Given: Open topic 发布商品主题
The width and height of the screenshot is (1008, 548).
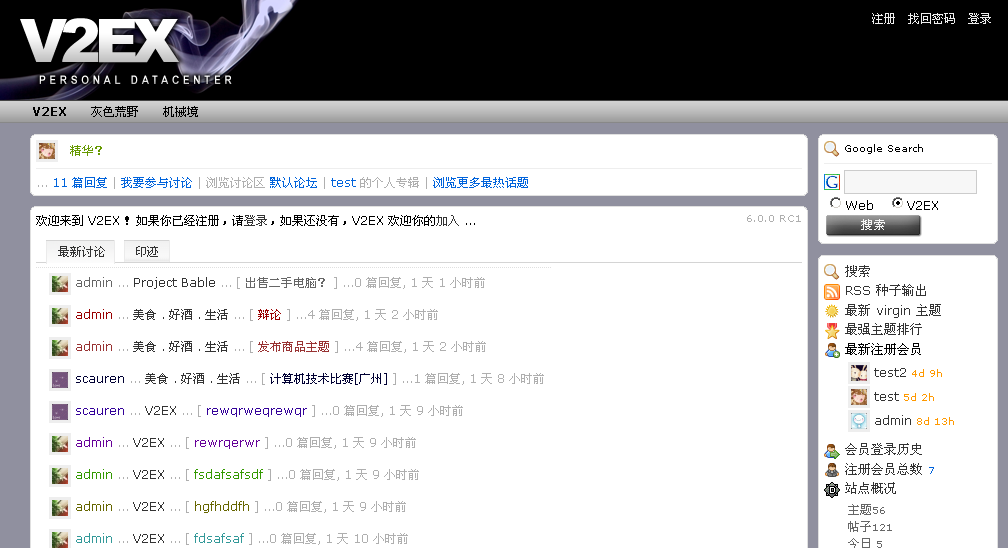Looking at the screenshot, I should 293,347.
